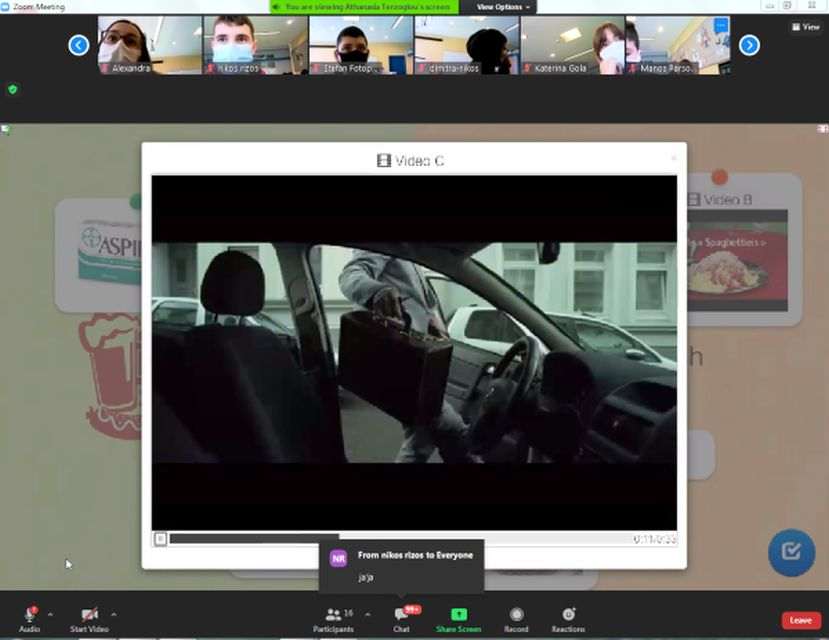829x640 pixels.
Task: Select Stefan Fotop video thumbnail
Action: coord(361,45)
